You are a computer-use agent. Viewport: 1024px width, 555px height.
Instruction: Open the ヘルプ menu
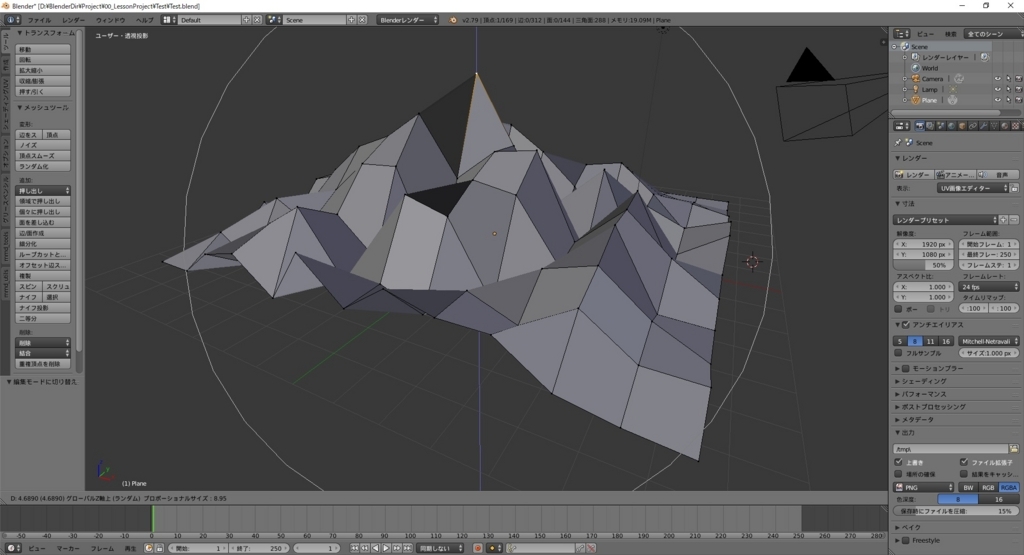click(144, 20)
